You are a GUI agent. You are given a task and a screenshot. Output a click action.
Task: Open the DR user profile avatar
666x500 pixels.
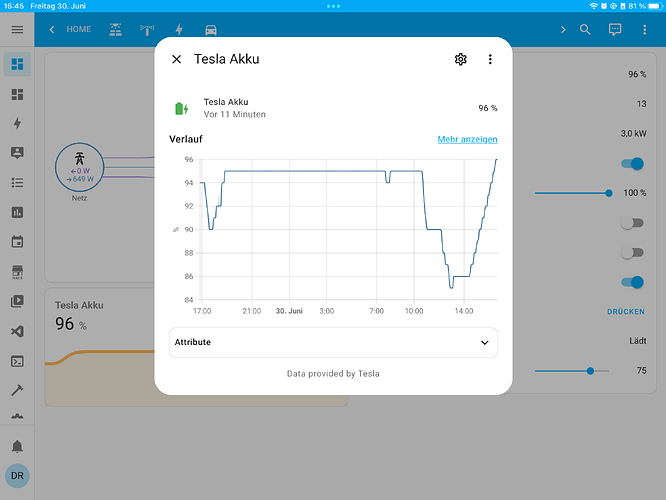point(17,476)
